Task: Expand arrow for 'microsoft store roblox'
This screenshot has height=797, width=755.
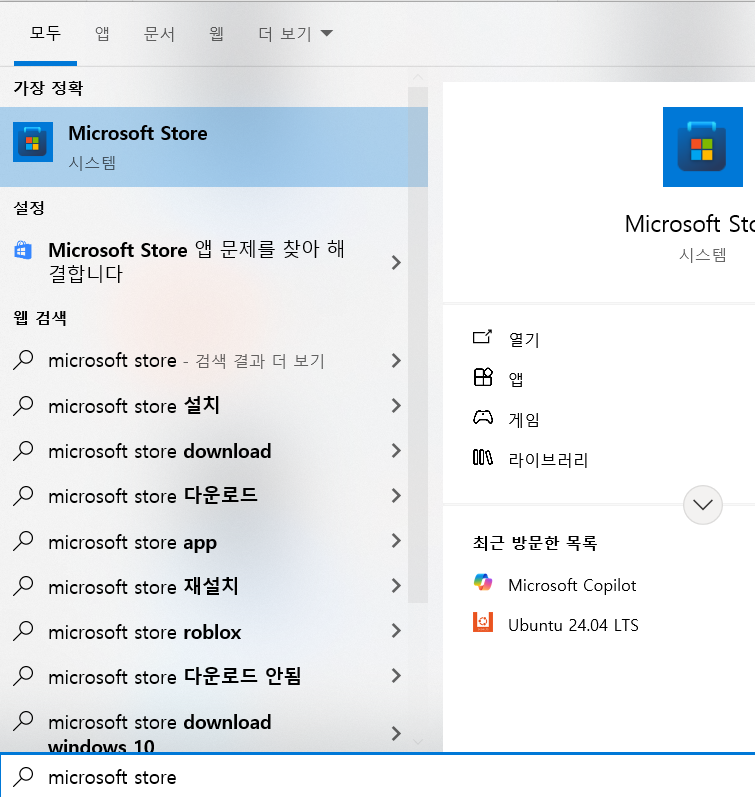Action: pyautogui.click(x=396, y=631)
